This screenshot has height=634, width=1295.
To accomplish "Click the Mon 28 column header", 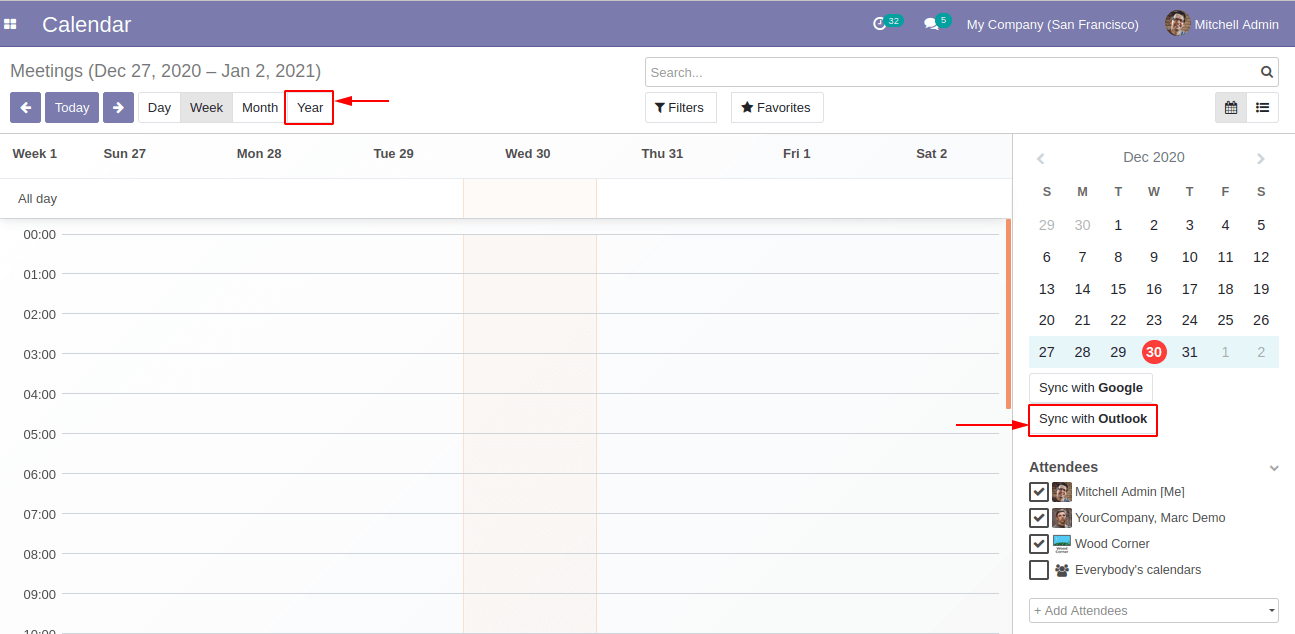I will pyautogui.click(x=259, y=154).
